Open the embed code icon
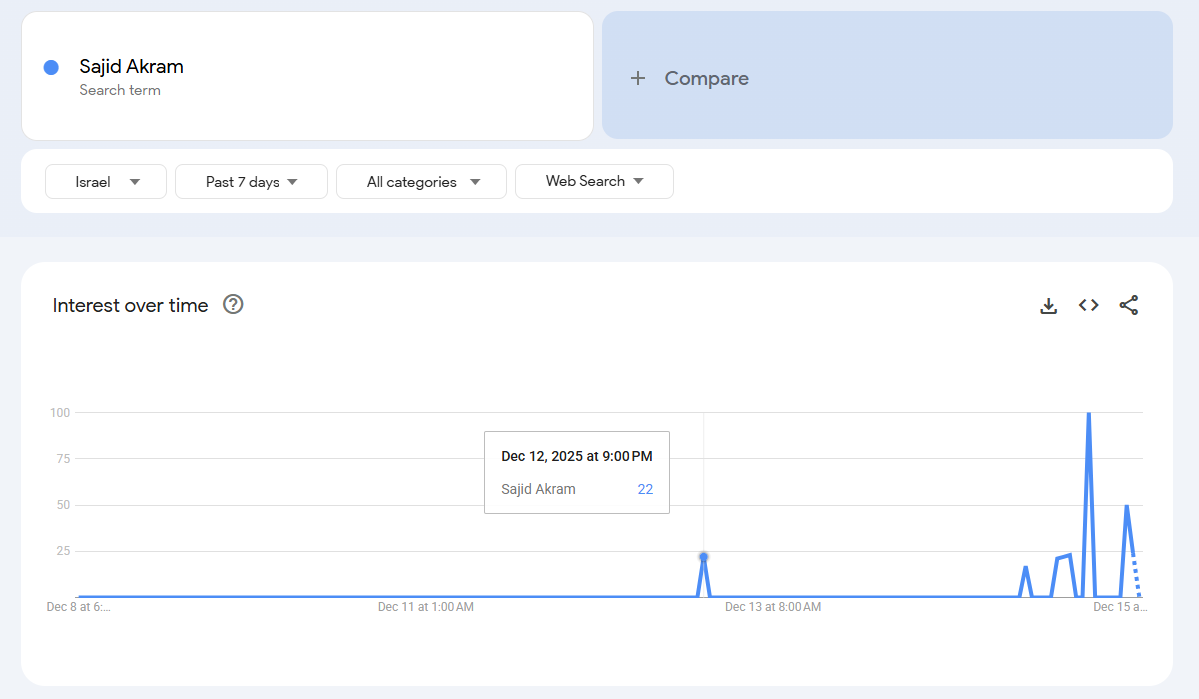This screenshot has height=699, width=1199. click(x=1088, y=306)
